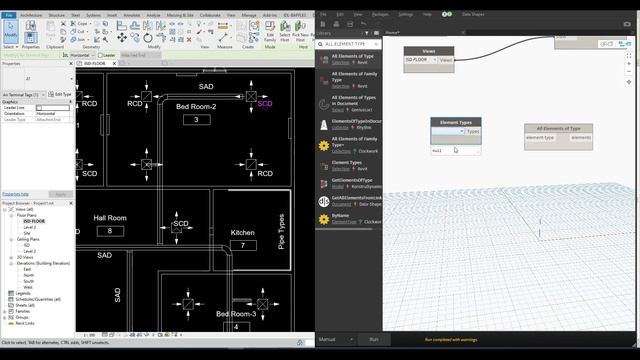This screenshot has width=640, height=360.
Task: Open the Revit File menu
Action: pos(9,15)
